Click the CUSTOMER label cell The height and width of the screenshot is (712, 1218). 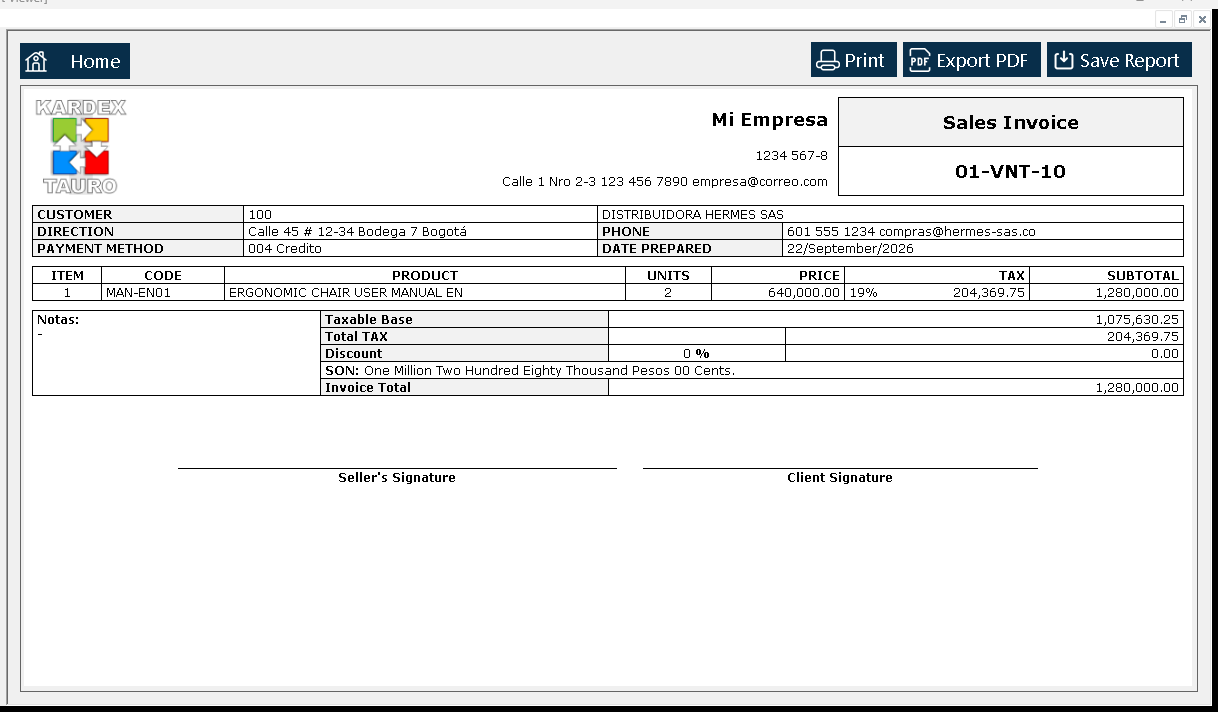click(x=138, y=214)
